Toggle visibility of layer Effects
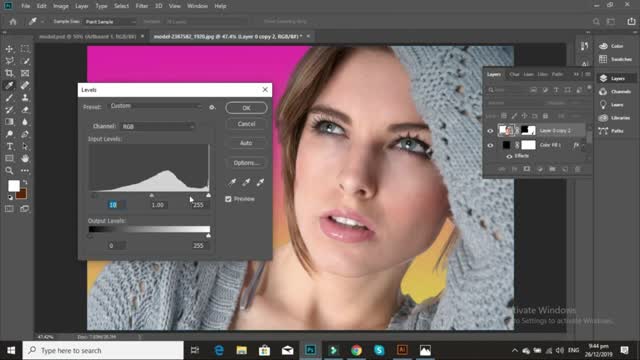640x360 pixels. pyautogui.click(x=509, y=156)
